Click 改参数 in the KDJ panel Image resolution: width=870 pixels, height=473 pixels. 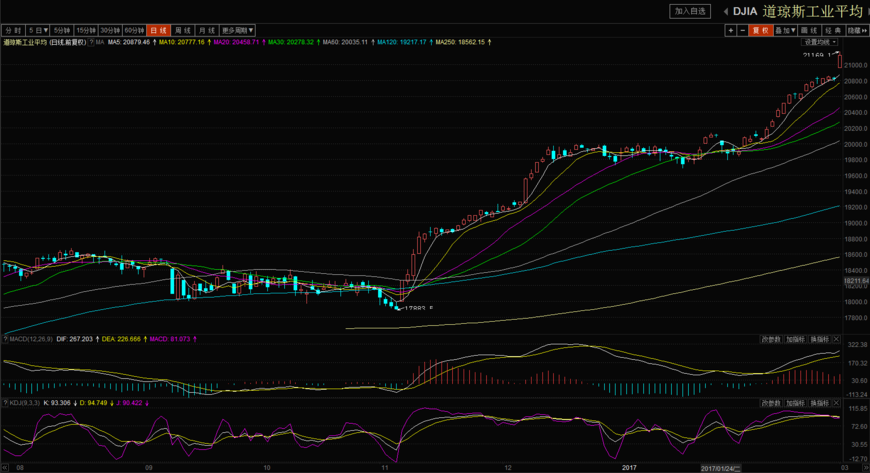(771, 403)
